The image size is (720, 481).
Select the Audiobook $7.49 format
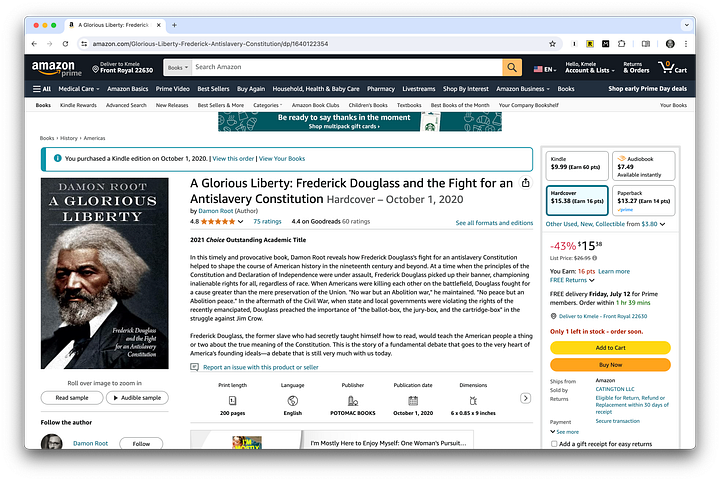pyautogui.click(x=644, y=166)
